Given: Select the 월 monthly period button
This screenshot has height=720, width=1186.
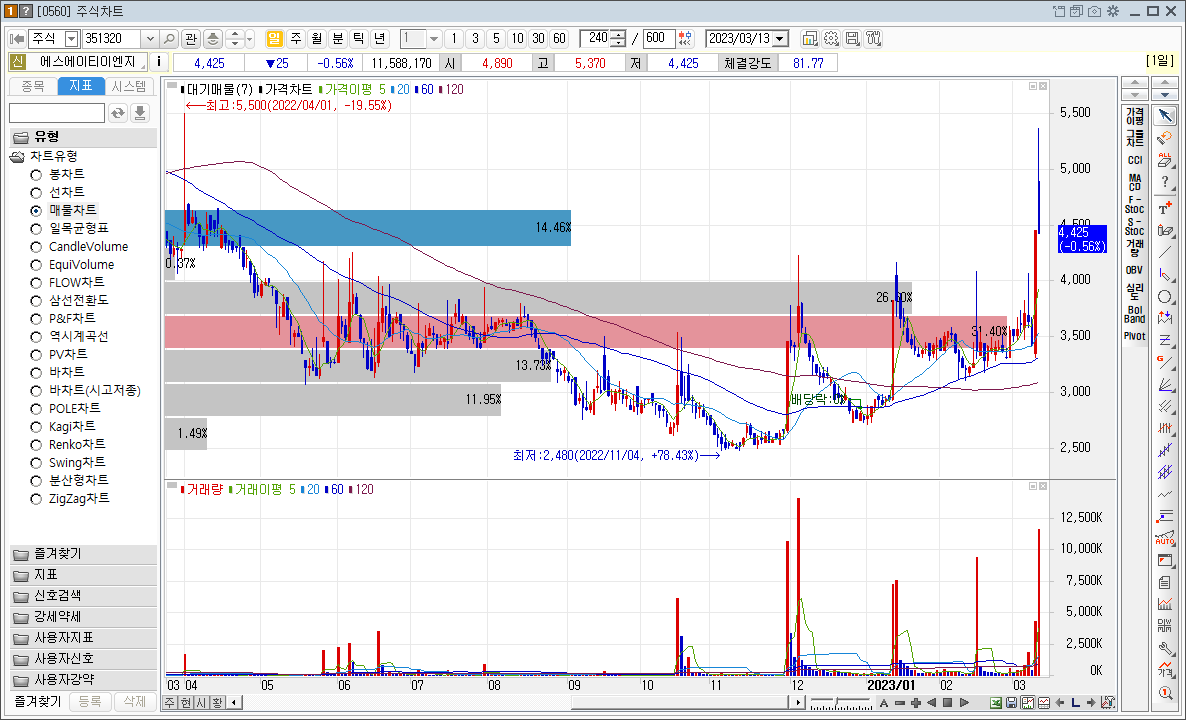Looking at the screenshot, I should [317, 39].
